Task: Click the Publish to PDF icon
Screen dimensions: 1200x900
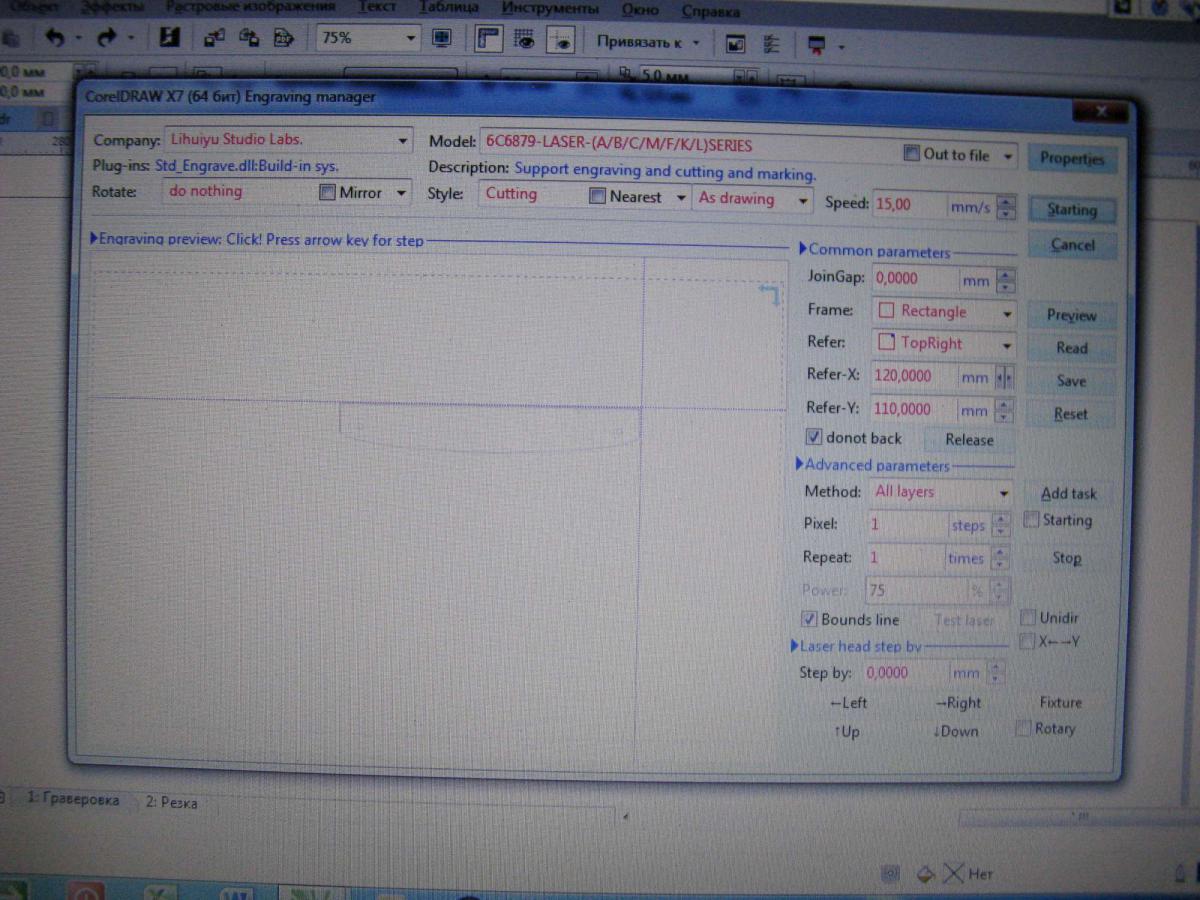Action: 283,38
